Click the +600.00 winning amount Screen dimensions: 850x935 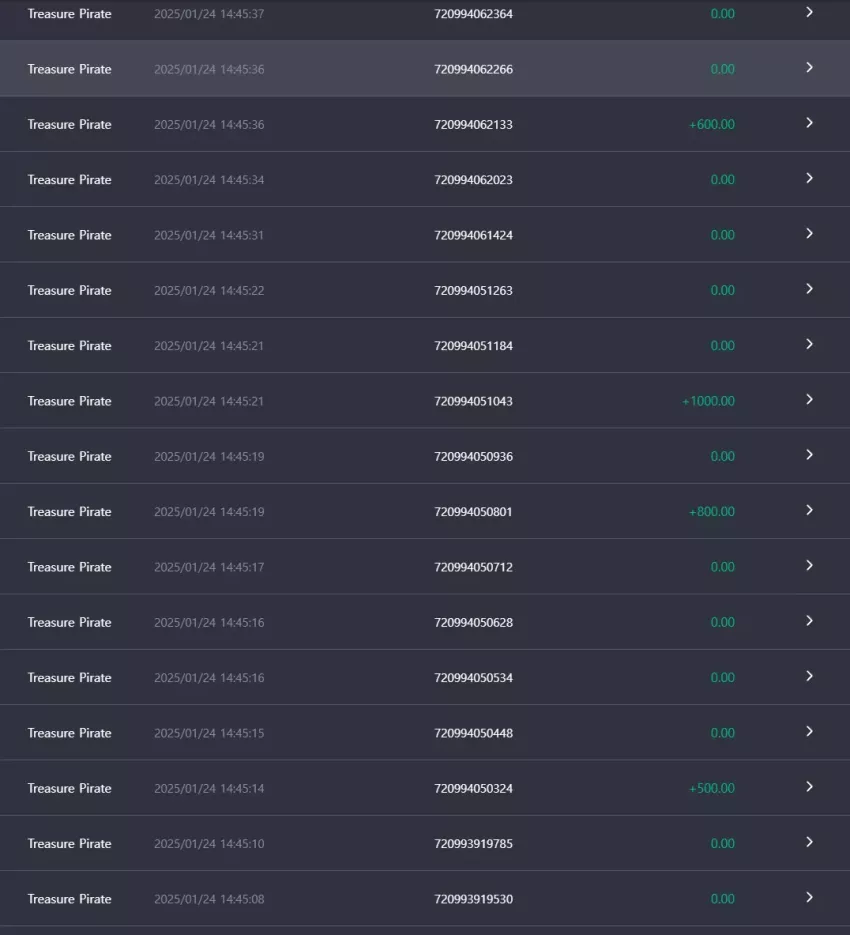(x=712, y=125)
